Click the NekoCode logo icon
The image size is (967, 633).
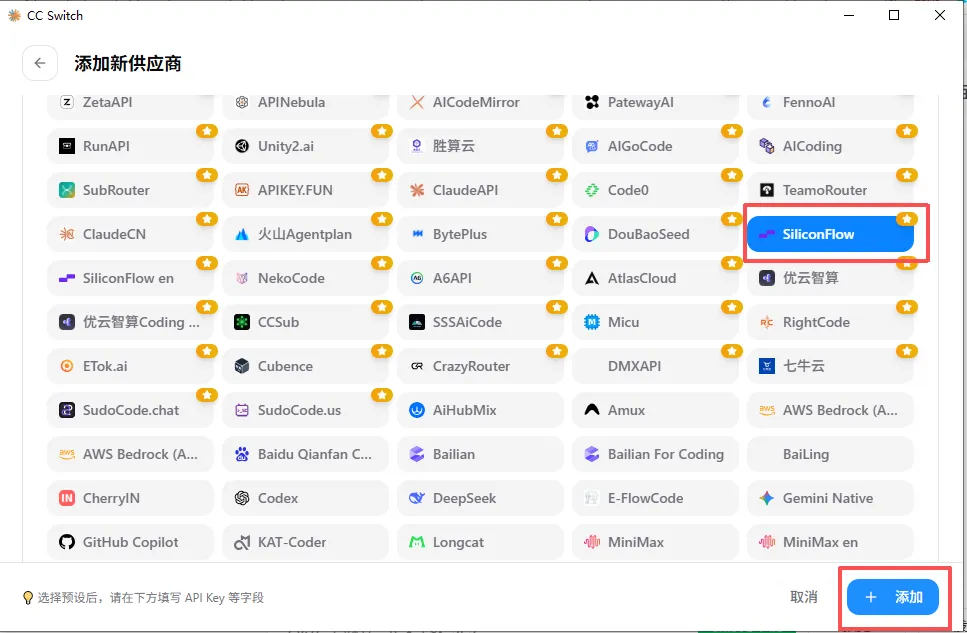(x=242, y=278)
